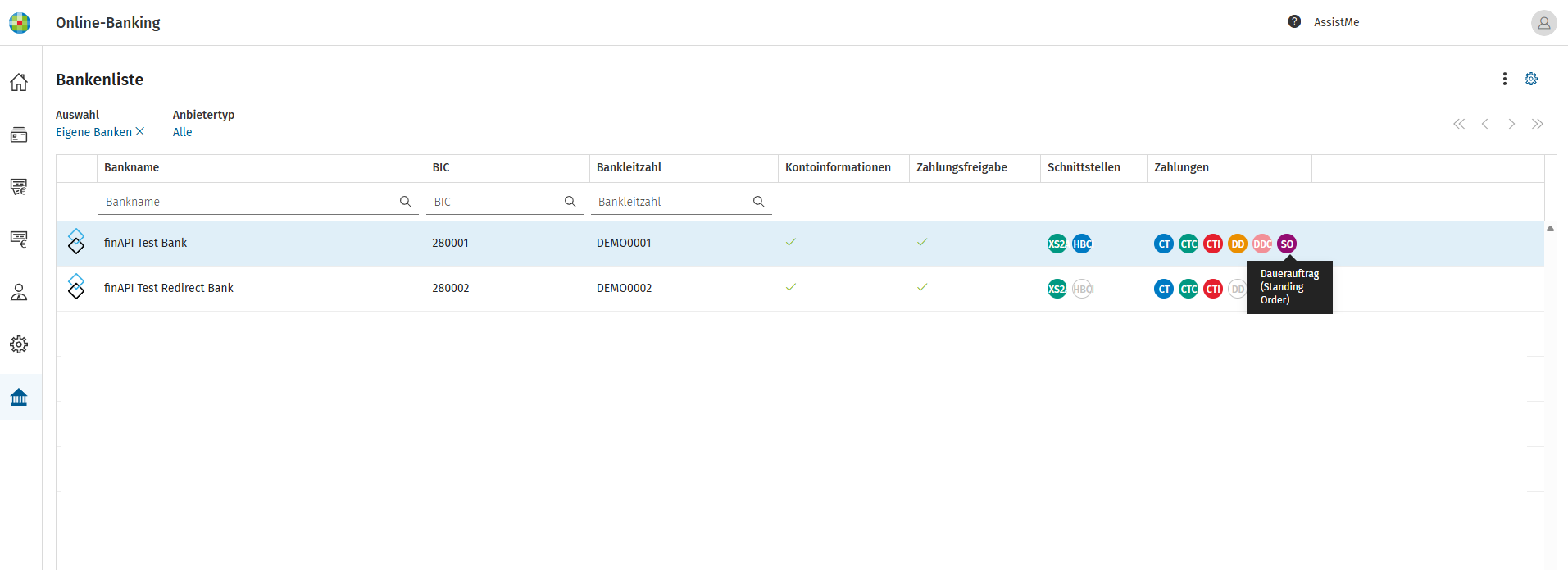Go to the home dashboard icon

[19, 82]
